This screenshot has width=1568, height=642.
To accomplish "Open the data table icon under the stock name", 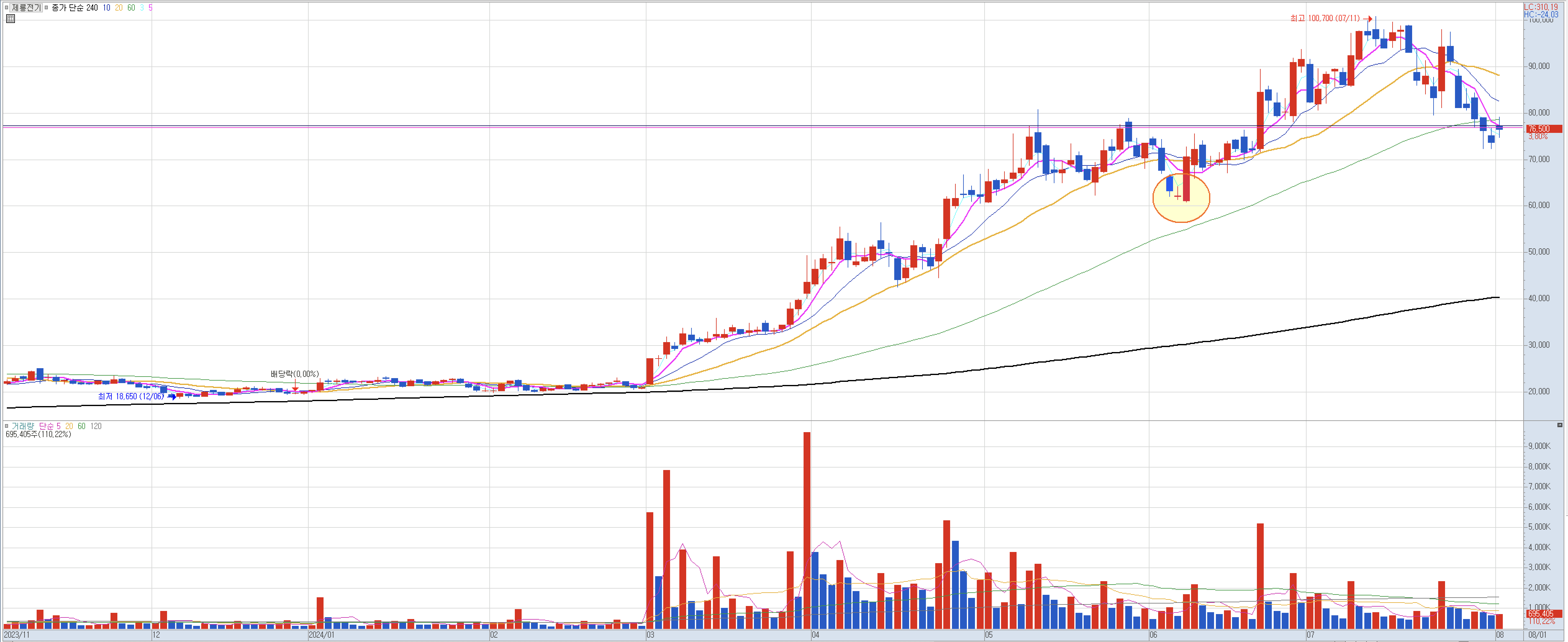I will [x=10, y=19].
